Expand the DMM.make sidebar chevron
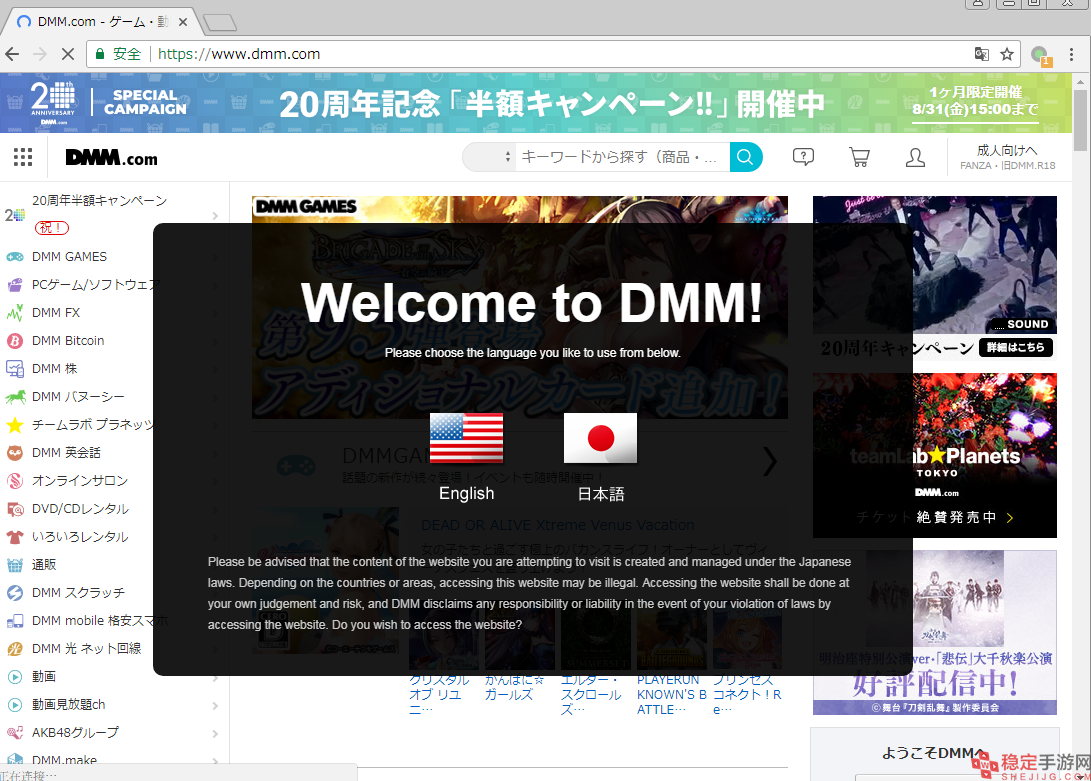This screenshot has width=1091, height=781. (215, 760)
